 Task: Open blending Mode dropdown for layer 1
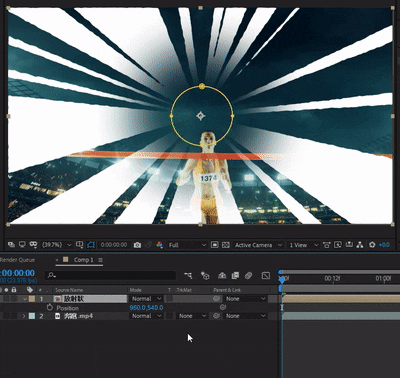click(146, 299)
